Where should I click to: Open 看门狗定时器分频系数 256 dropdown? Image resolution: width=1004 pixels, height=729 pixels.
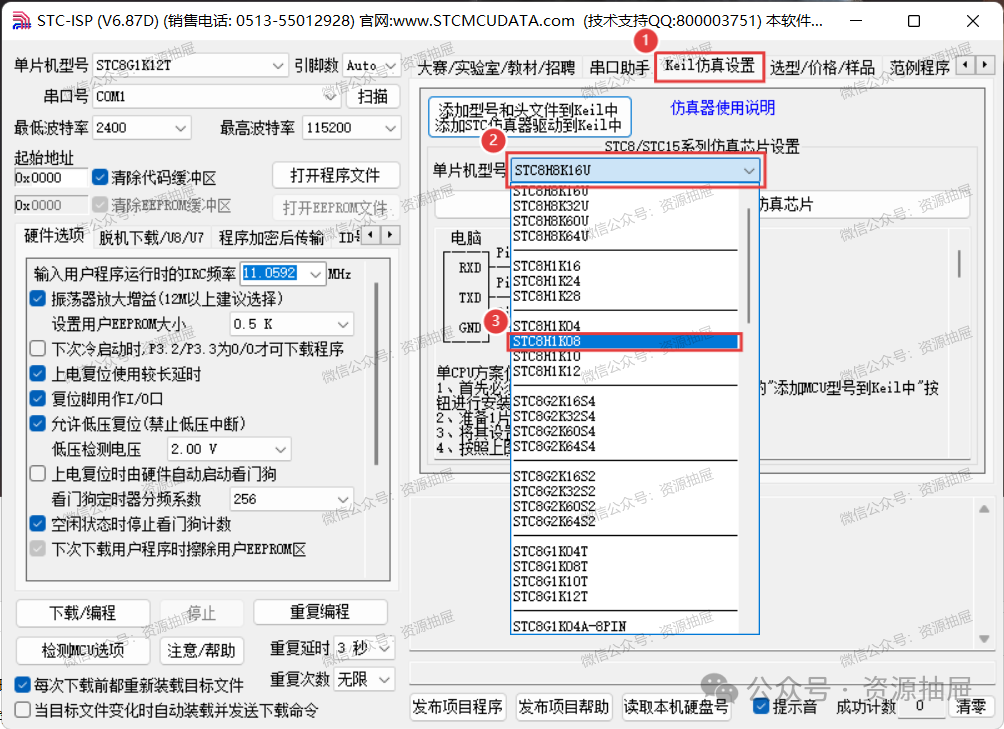coord(291,499)
